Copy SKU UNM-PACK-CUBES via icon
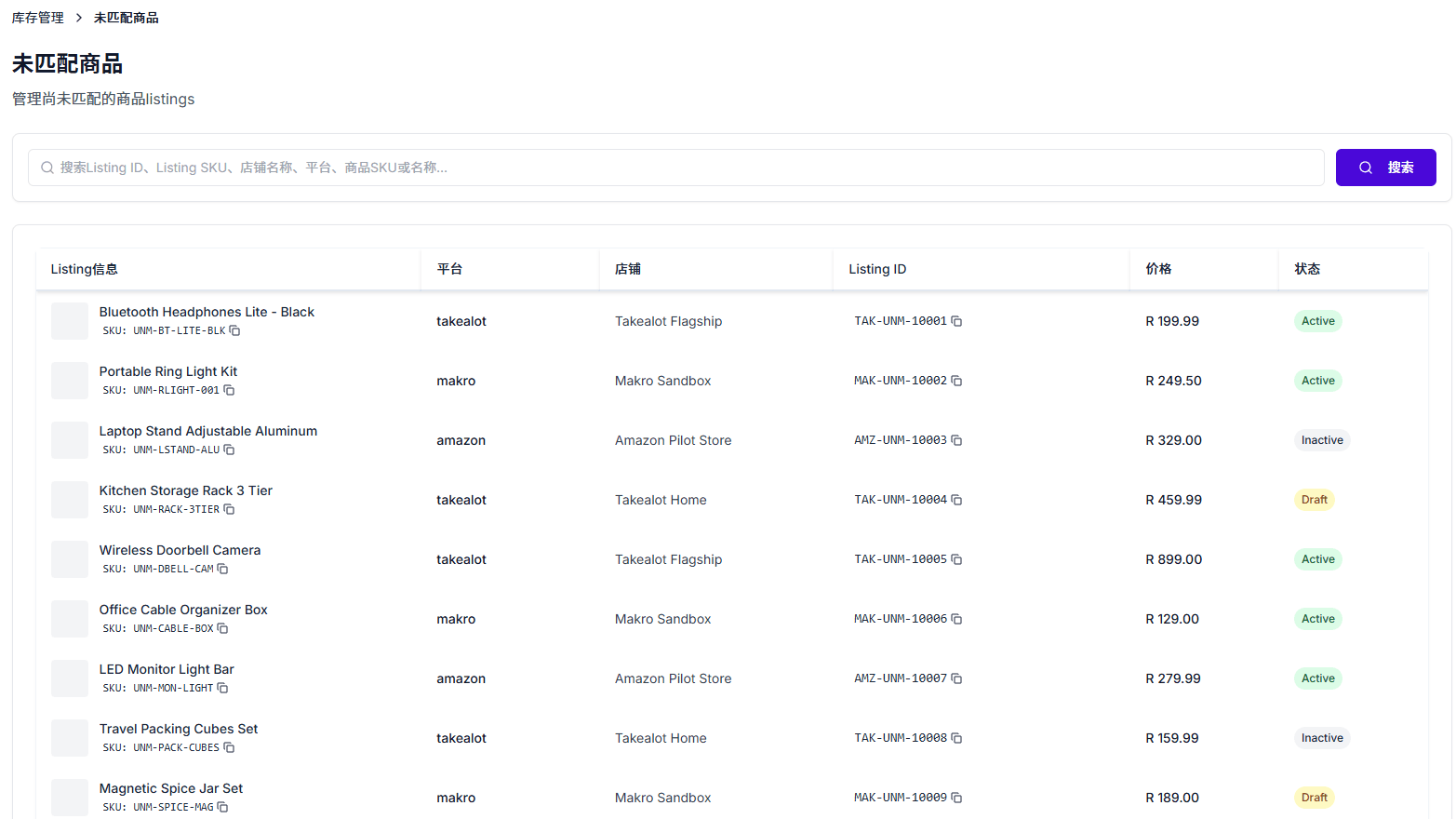The width and height of the screenshot is (1456, 819). [x=229, y=748]
